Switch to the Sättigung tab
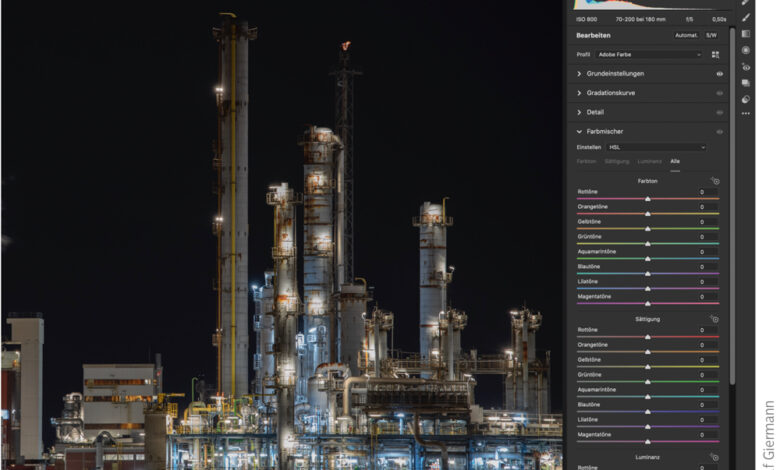The height and width of the screenshot is (470, 780). click(618, 161)
